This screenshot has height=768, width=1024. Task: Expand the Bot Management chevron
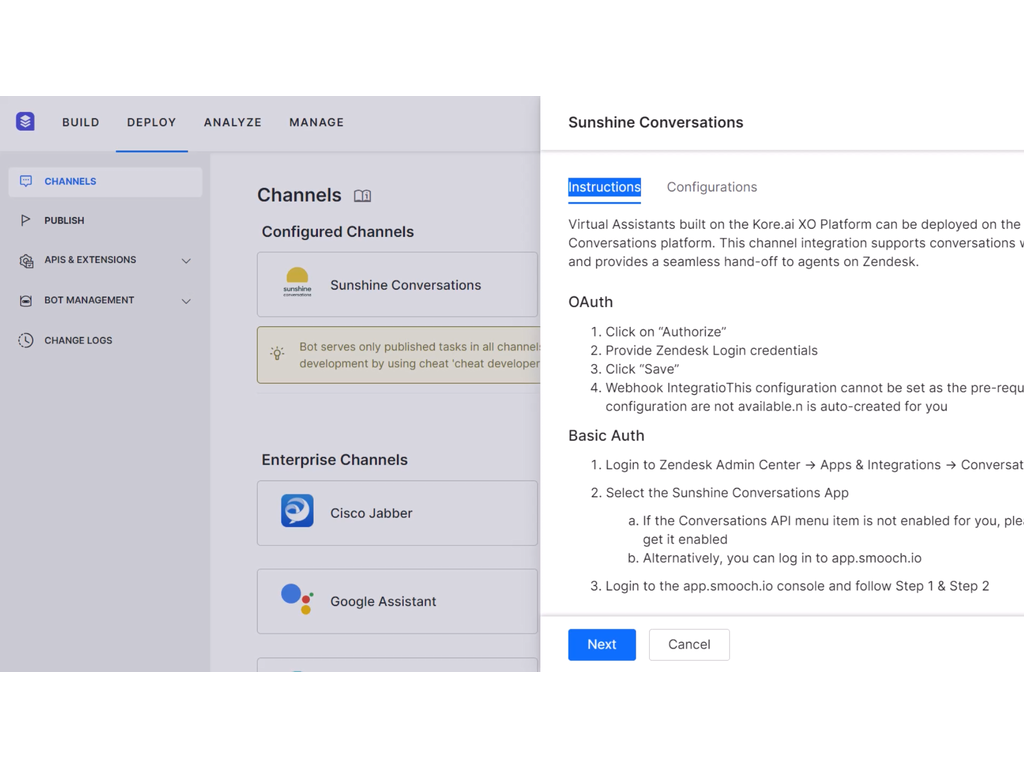pyautogui.click(x=186, y=301)
